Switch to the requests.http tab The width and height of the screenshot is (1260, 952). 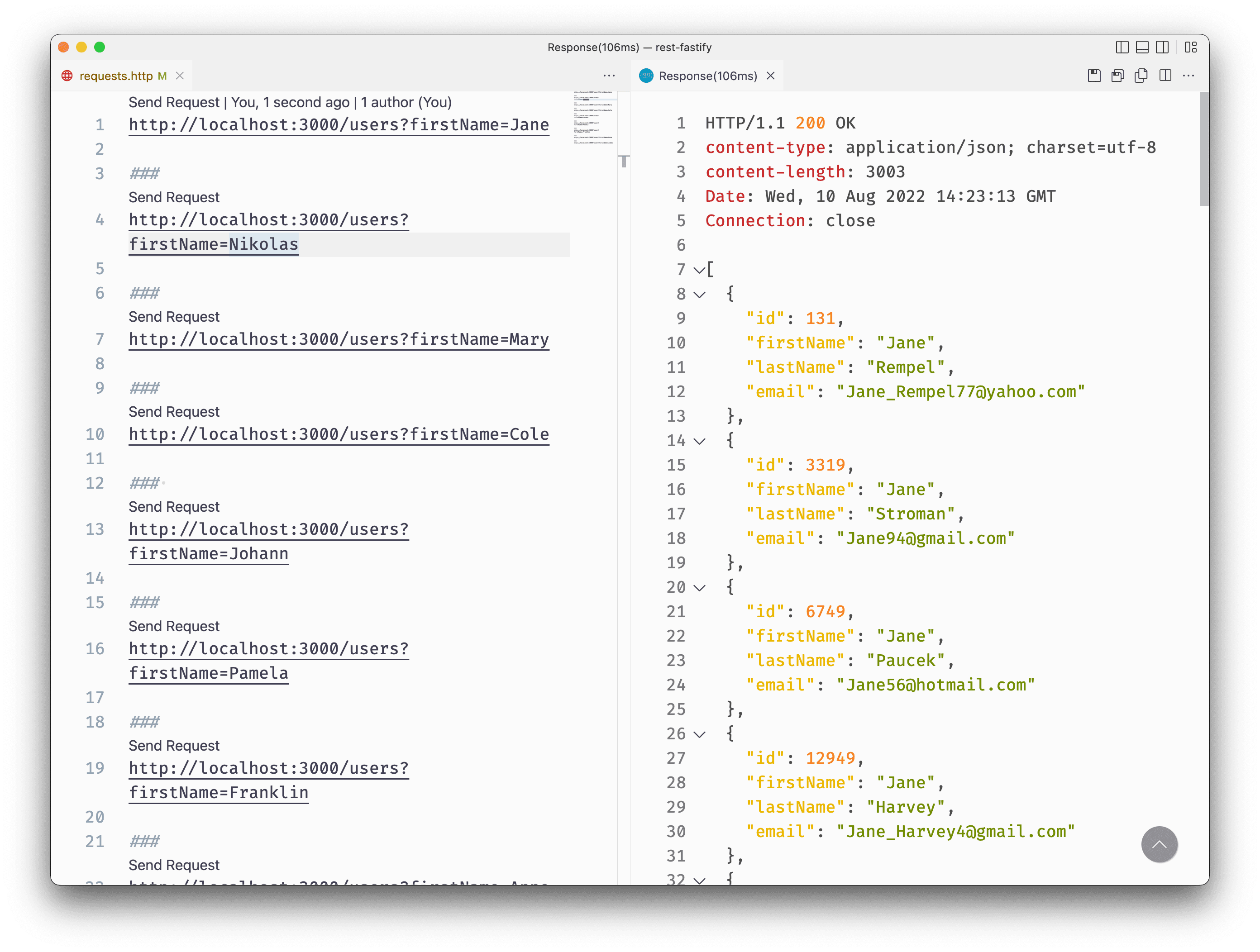(x=115, y=76)
